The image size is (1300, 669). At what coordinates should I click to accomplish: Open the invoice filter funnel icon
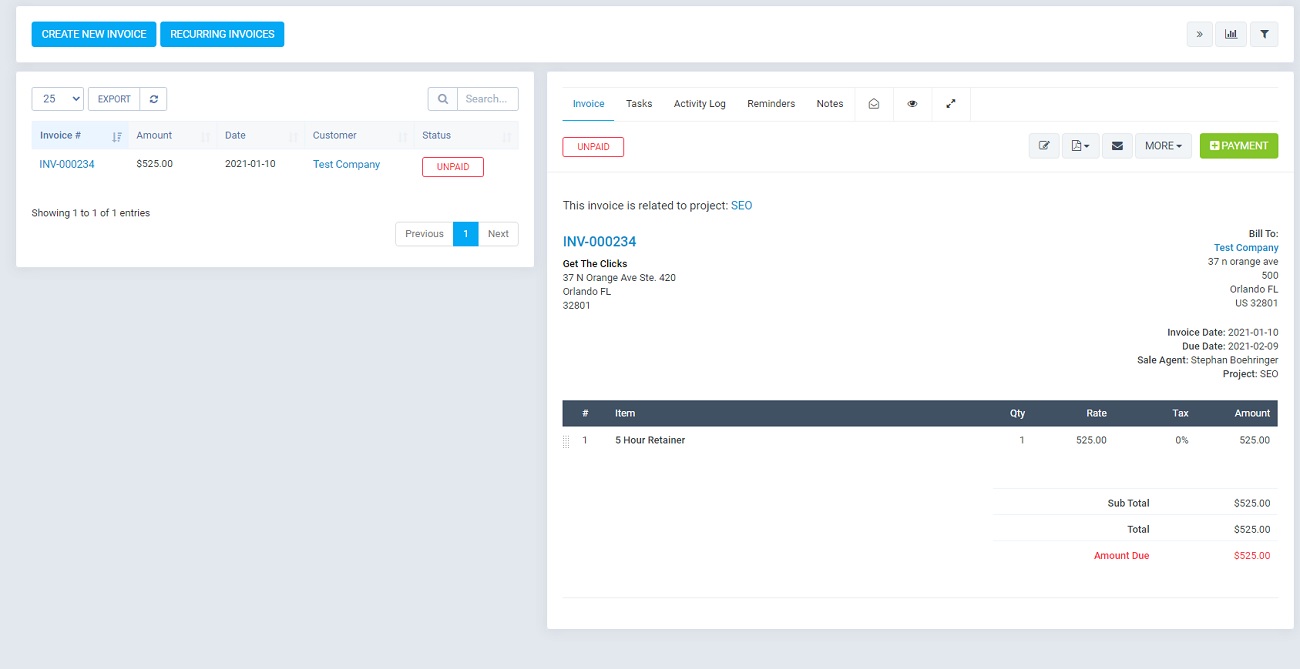[x=1264, y=34]
